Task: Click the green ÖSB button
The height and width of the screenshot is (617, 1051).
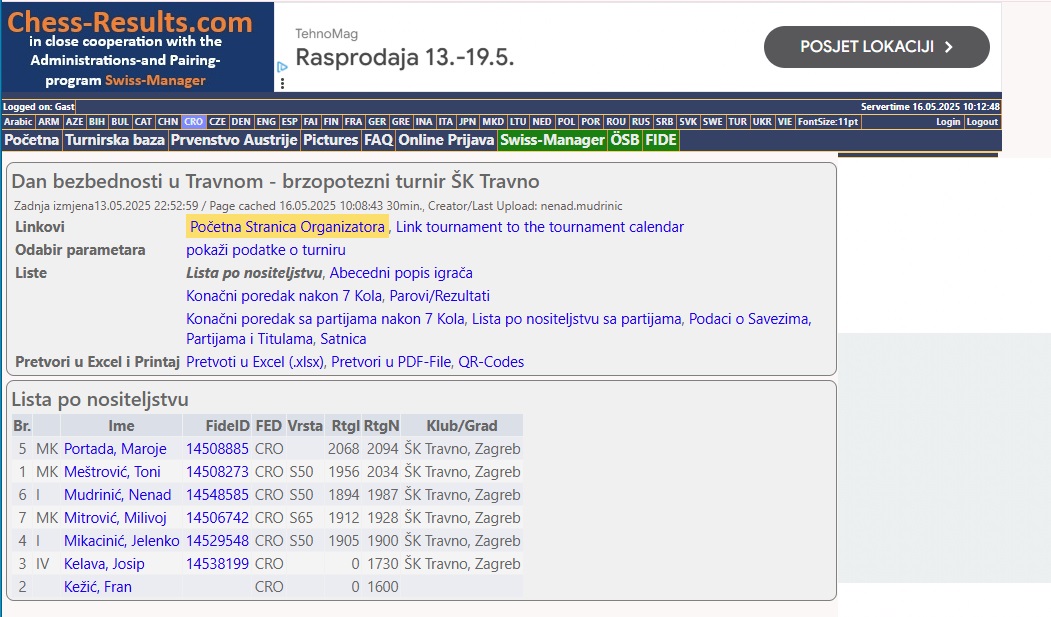Action: [625, 140]
